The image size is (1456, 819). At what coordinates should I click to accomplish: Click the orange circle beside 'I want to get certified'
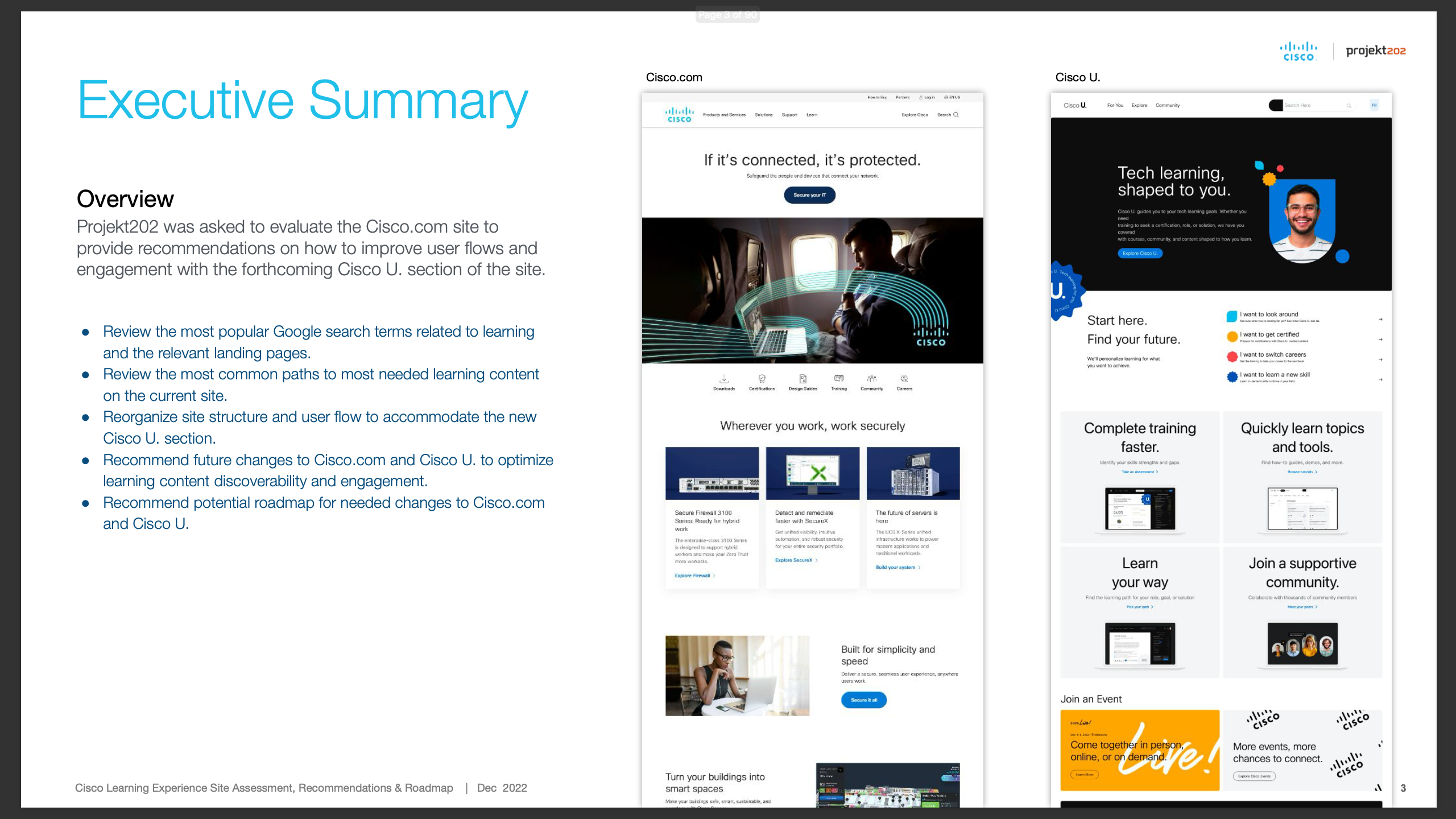coord(1232,336)
